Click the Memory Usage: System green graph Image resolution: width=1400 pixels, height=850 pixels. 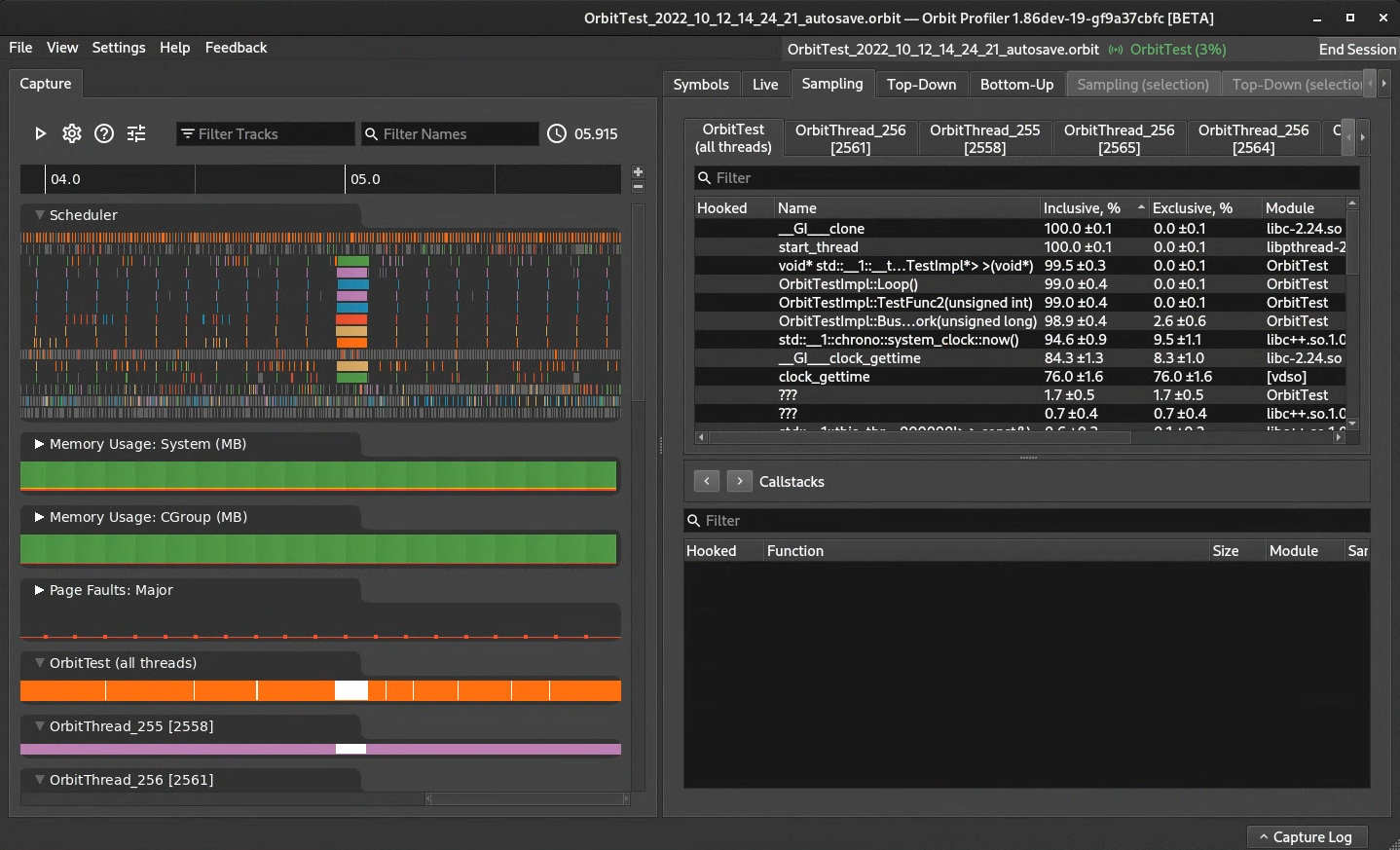318,475
